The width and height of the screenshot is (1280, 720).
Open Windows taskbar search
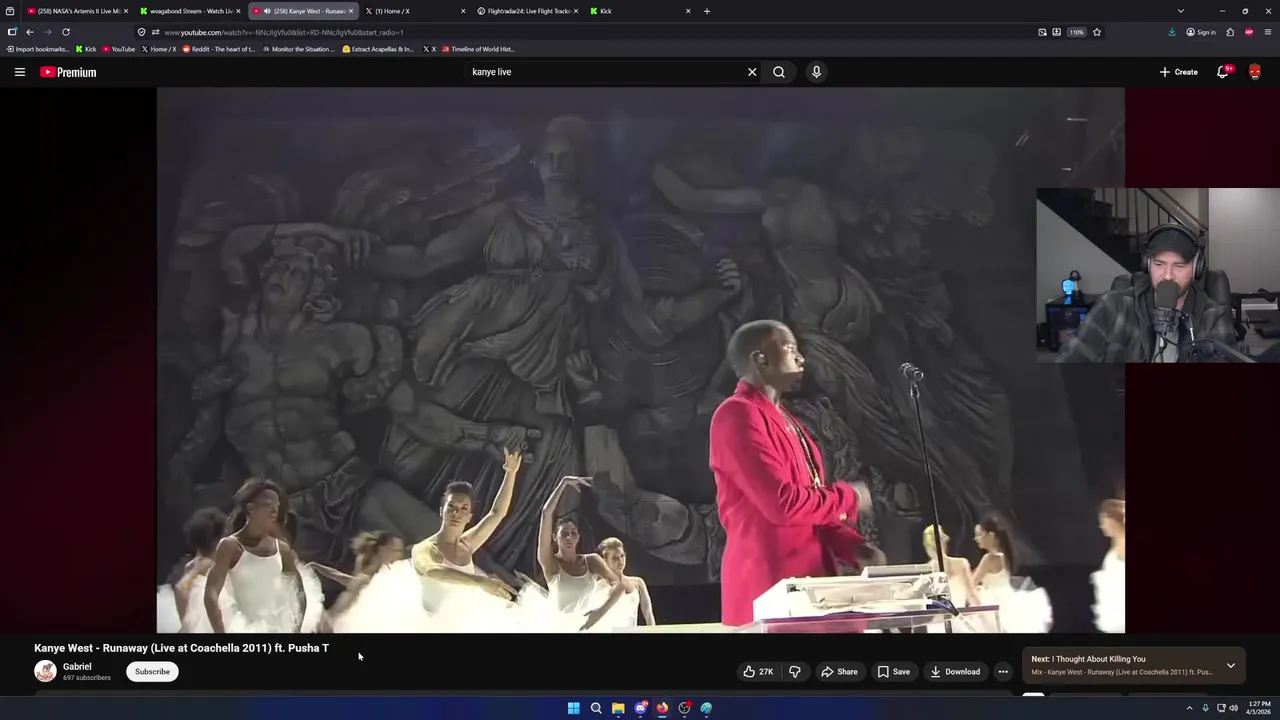[x=596, y=708]
